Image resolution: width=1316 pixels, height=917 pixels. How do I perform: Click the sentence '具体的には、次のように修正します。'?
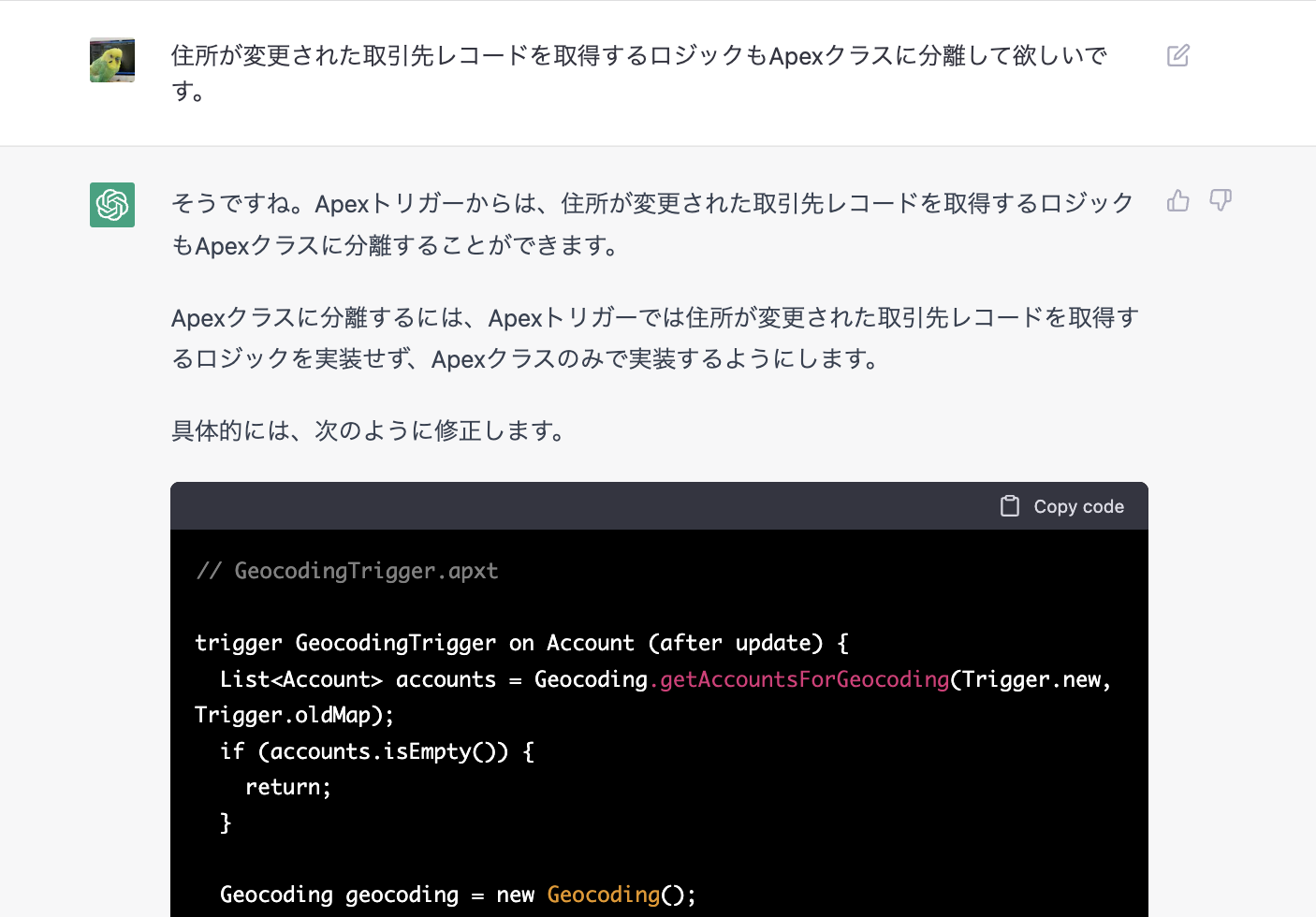370,430
